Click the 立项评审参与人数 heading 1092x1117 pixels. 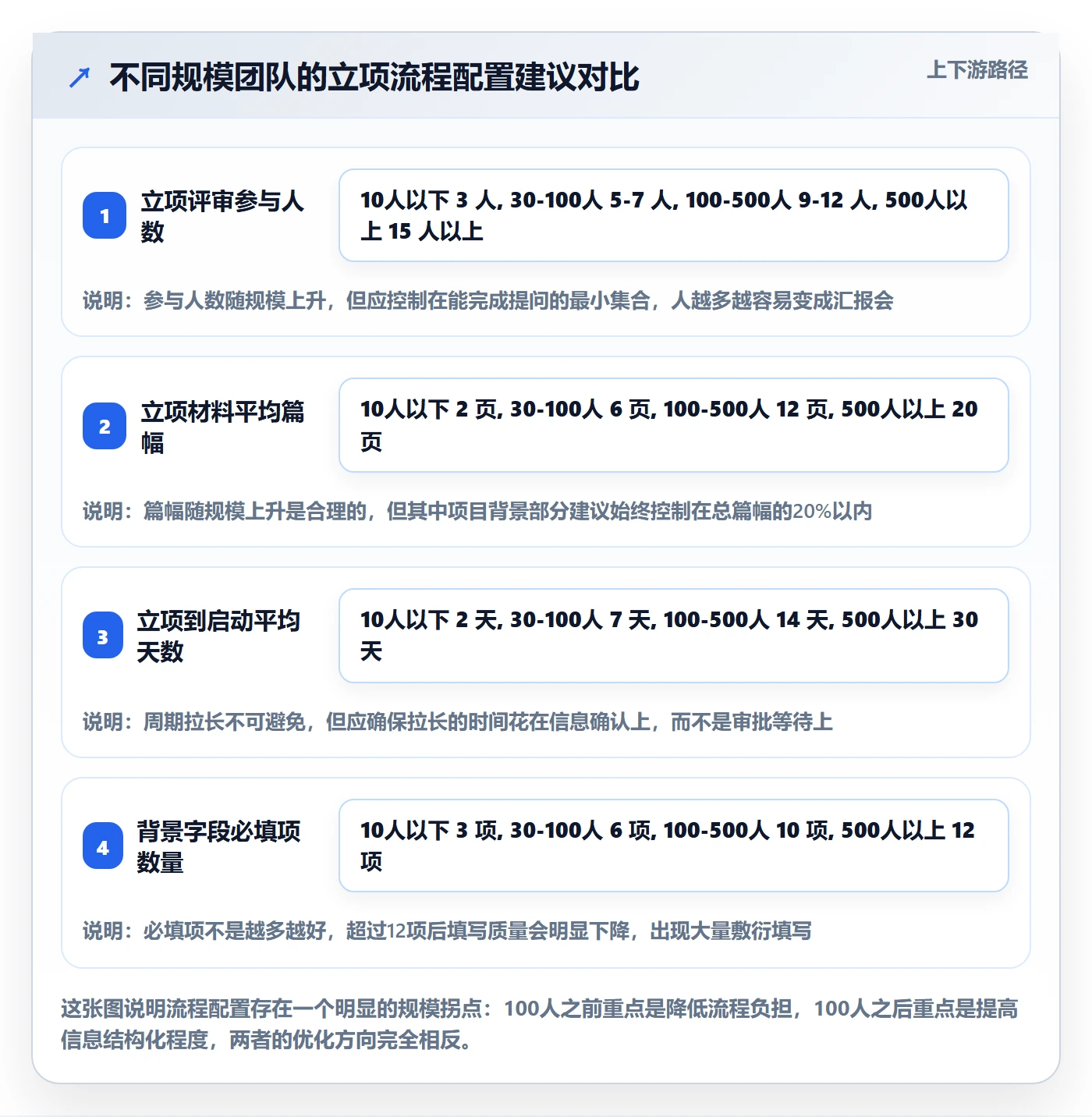click(x=222, y=216)
